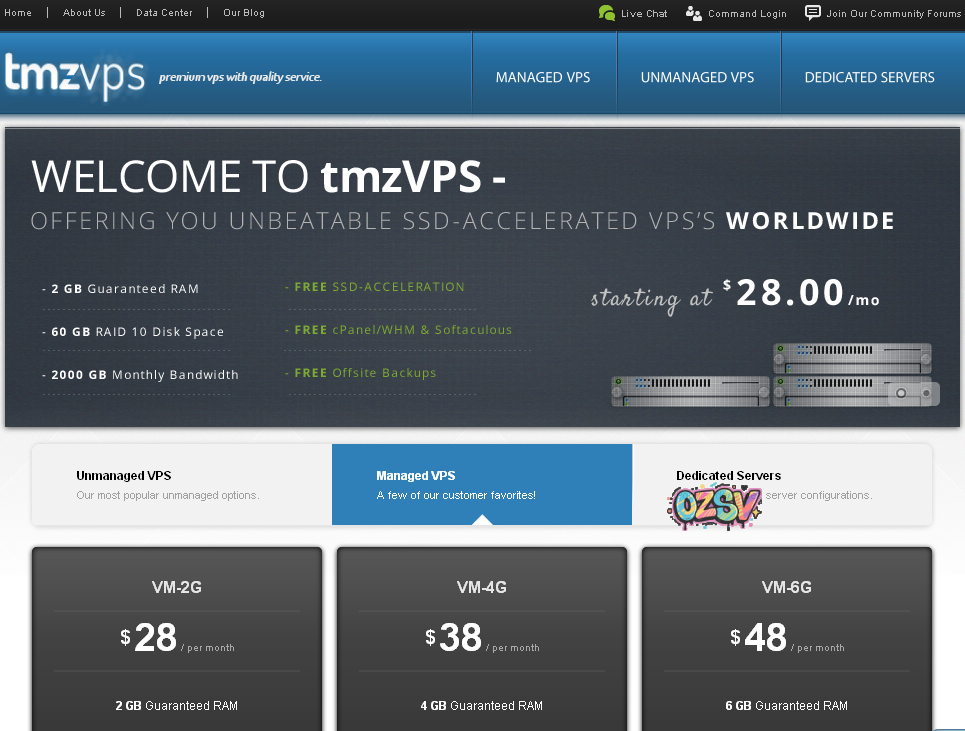
Task: Select the VM-6G plan title
Action: (x=787, y=587)
